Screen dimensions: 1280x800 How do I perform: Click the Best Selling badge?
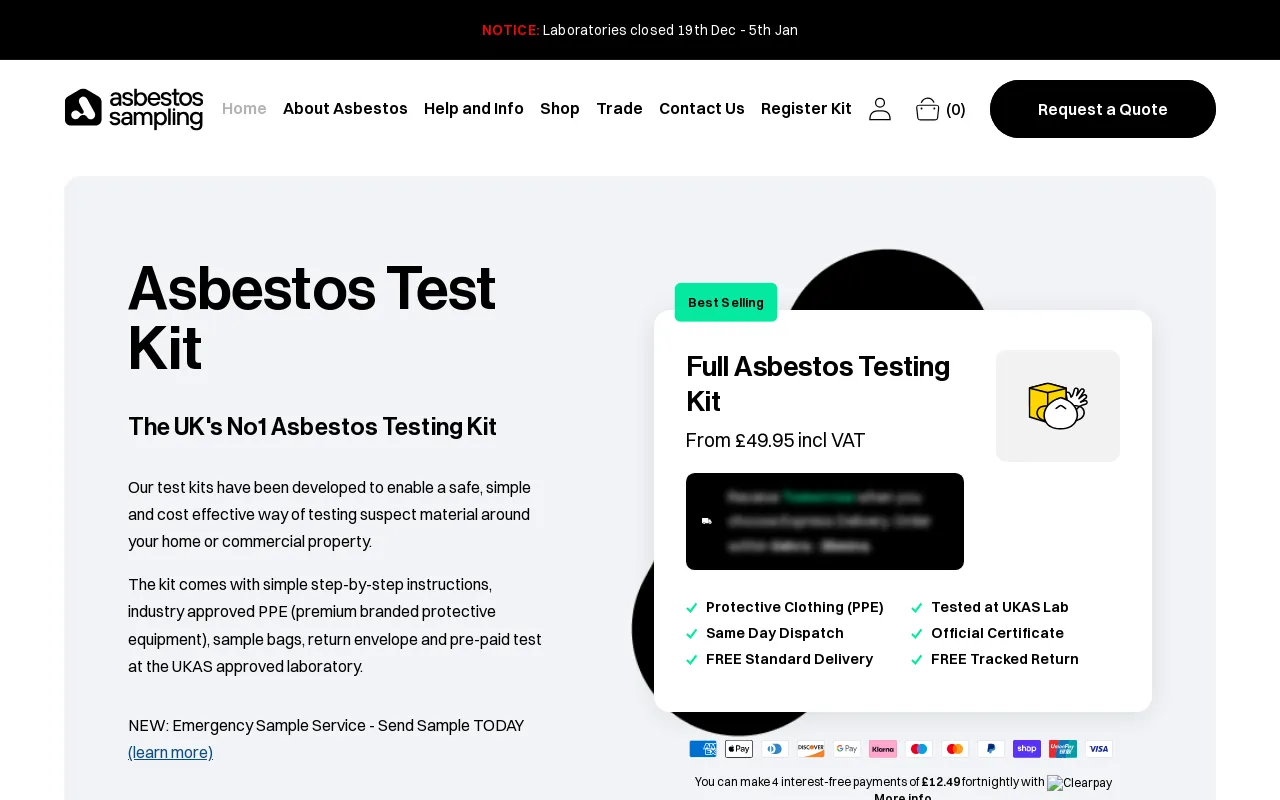click(725, 302)
